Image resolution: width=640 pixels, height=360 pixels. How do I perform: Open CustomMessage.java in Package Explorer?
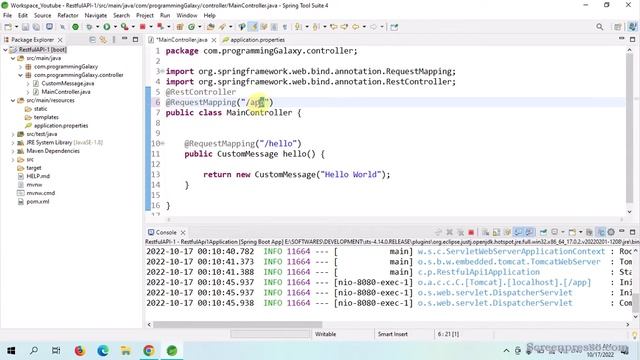[68, 83]
